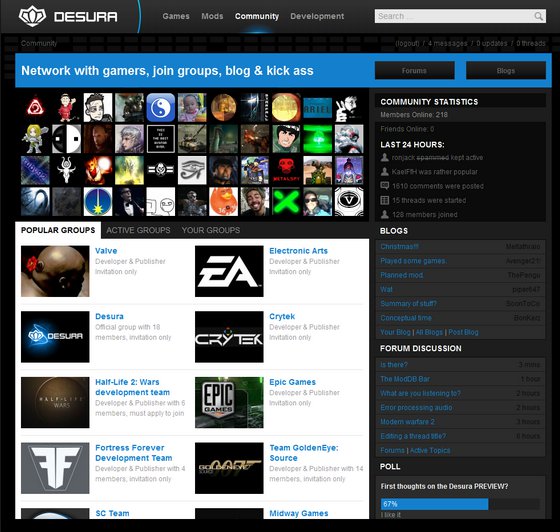The image size is (560, 532).
Task: Click the search magnifier icon
Action: [539, 16]
